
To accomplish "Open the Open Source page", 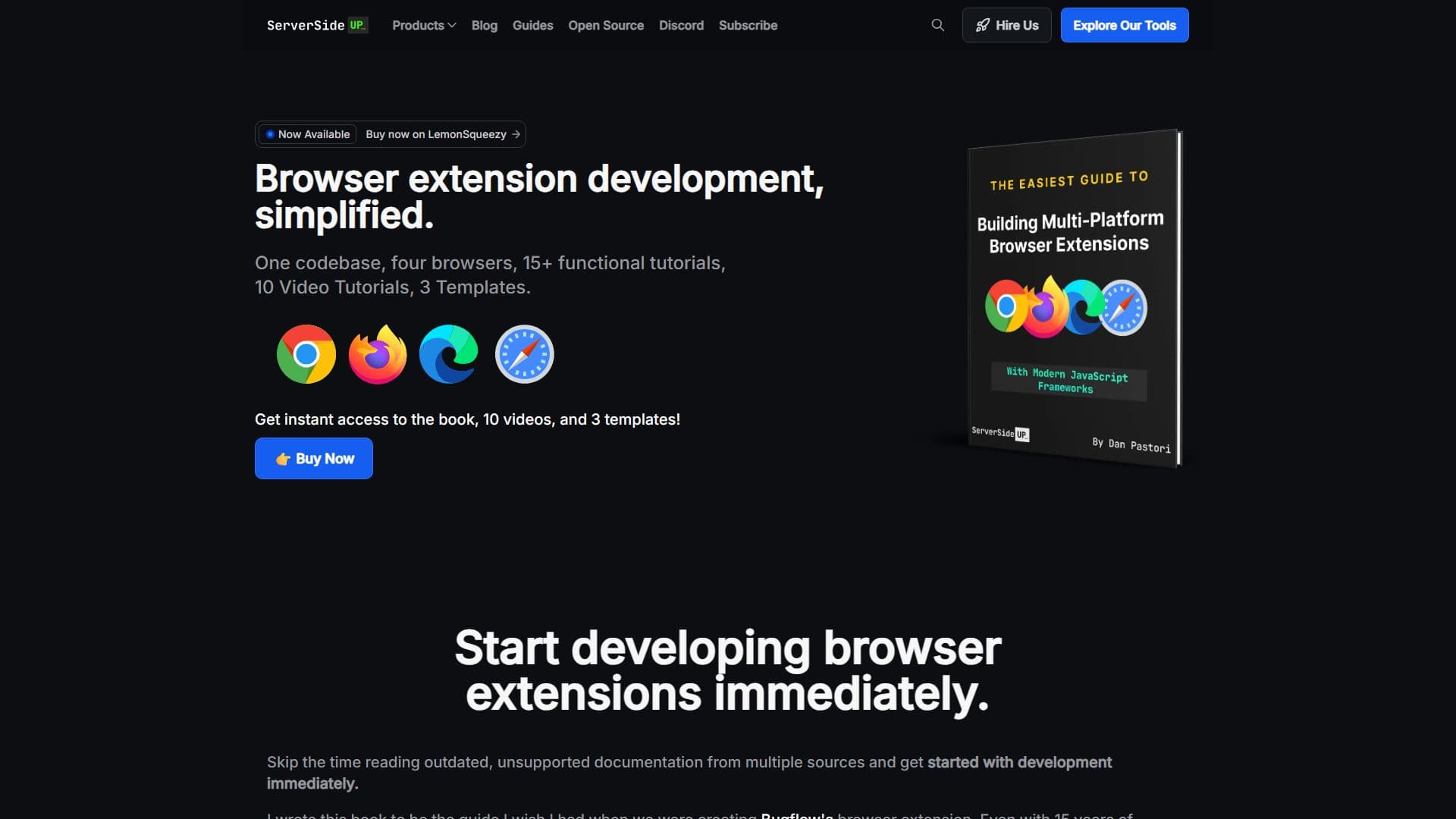I will tap(606, 25).
